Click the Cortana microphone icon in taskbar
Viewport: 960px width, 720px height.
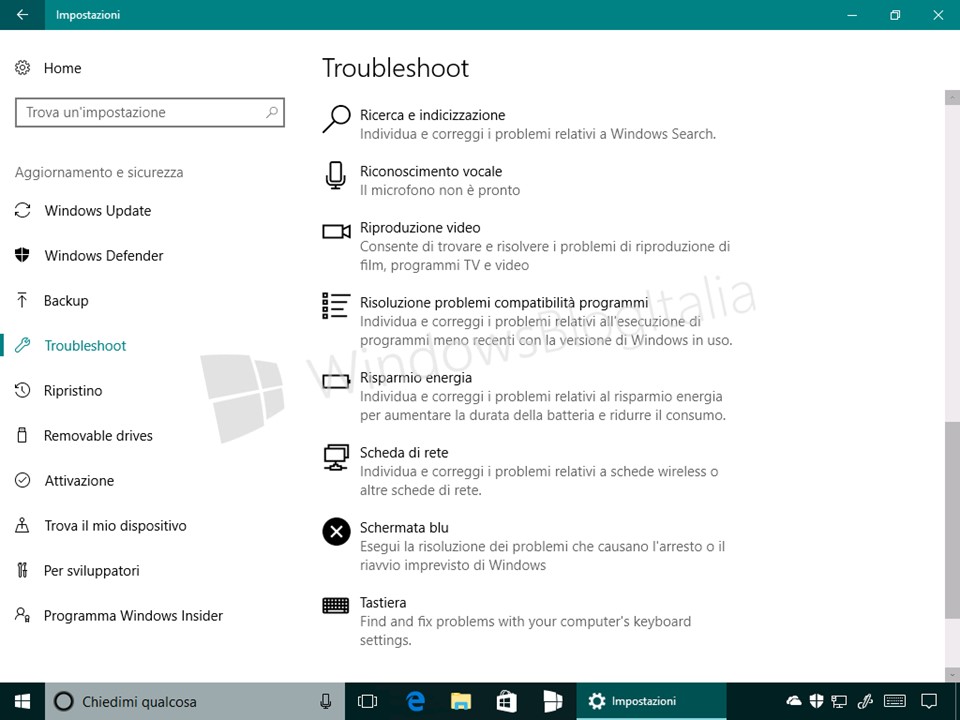pos(326,702)
